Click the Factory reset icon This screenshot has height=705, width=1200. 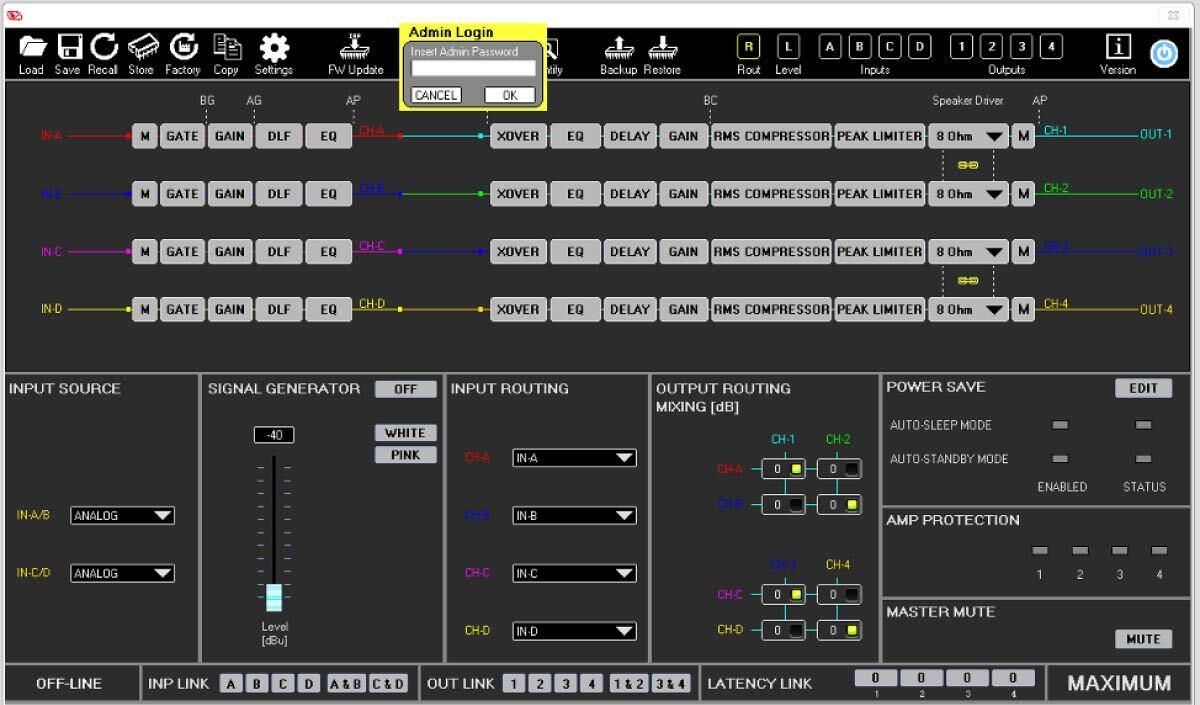(x=183, y=48)
